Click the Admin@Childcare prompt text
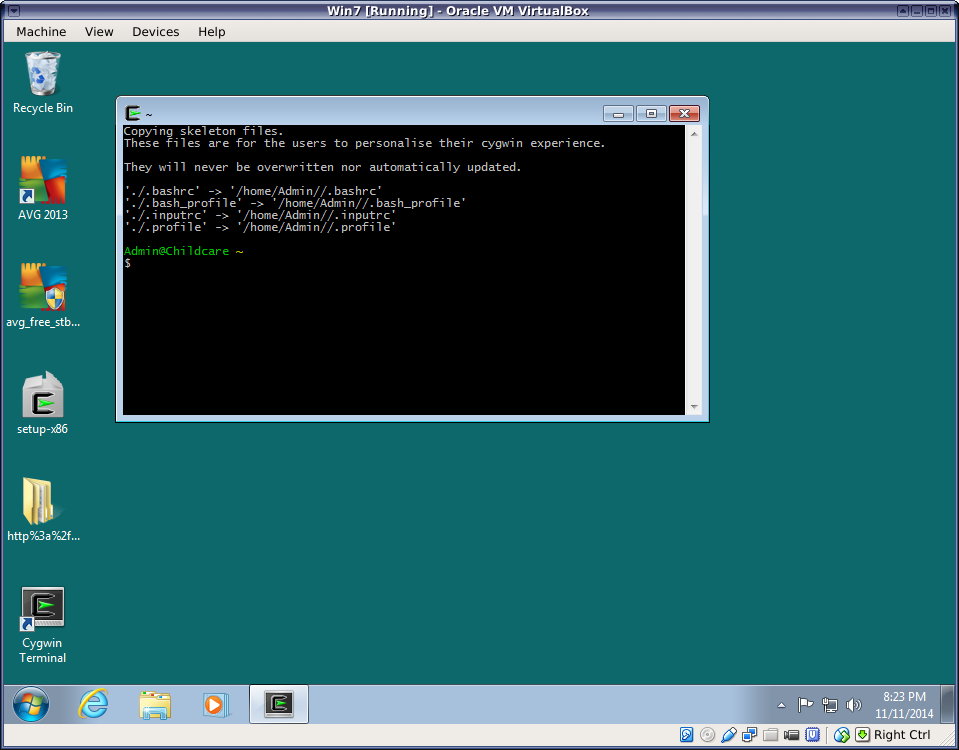This screenshot has width=959, height=750. click(x=176, y=251)
